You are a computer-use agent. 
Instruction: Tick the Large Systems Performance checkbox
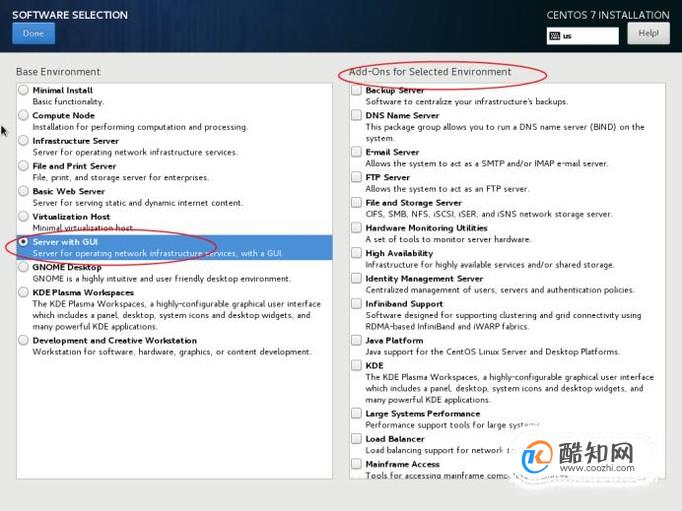356,413
